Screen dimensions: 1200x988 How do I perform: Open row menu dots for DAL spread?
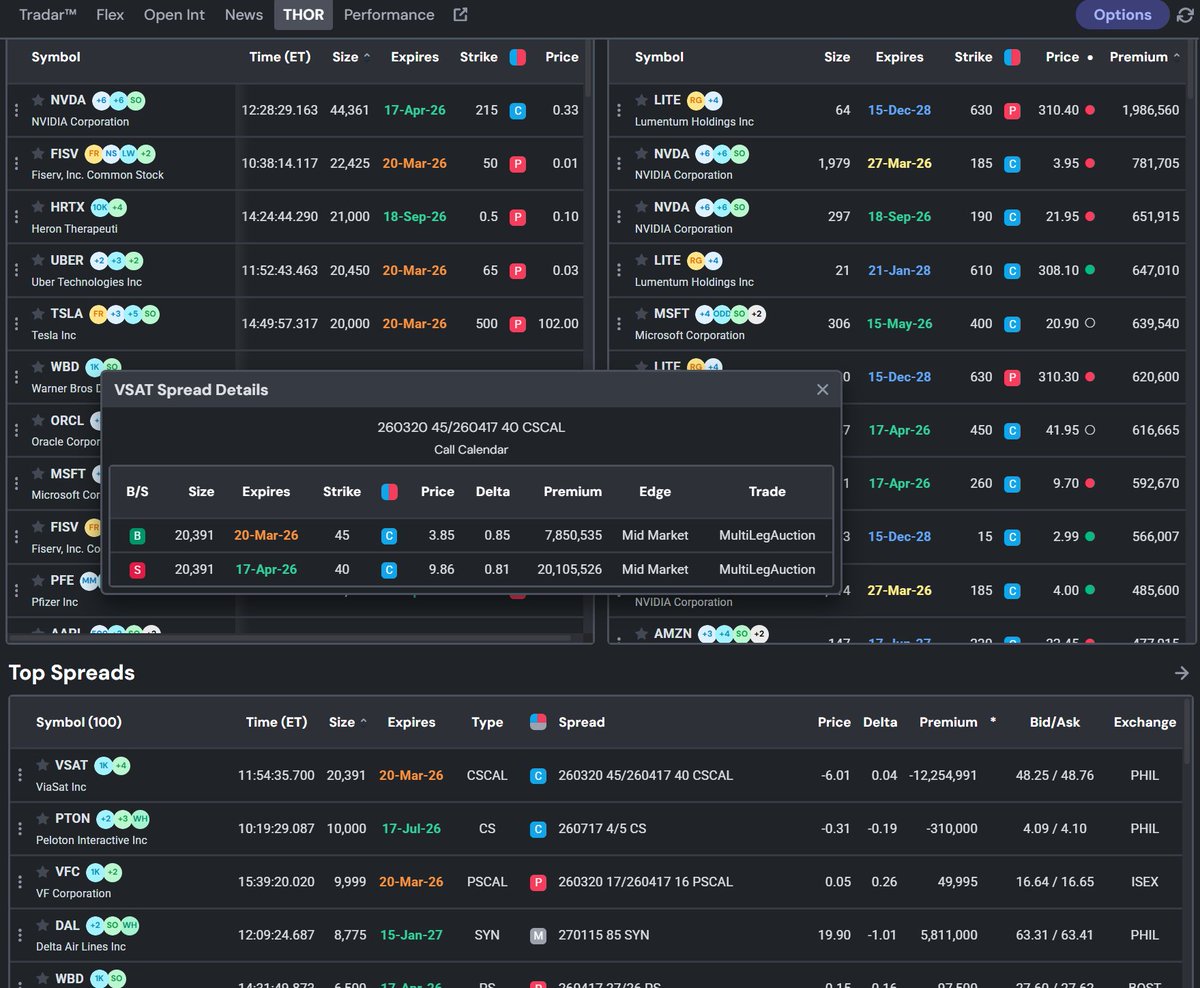click(x=20, y=935)
